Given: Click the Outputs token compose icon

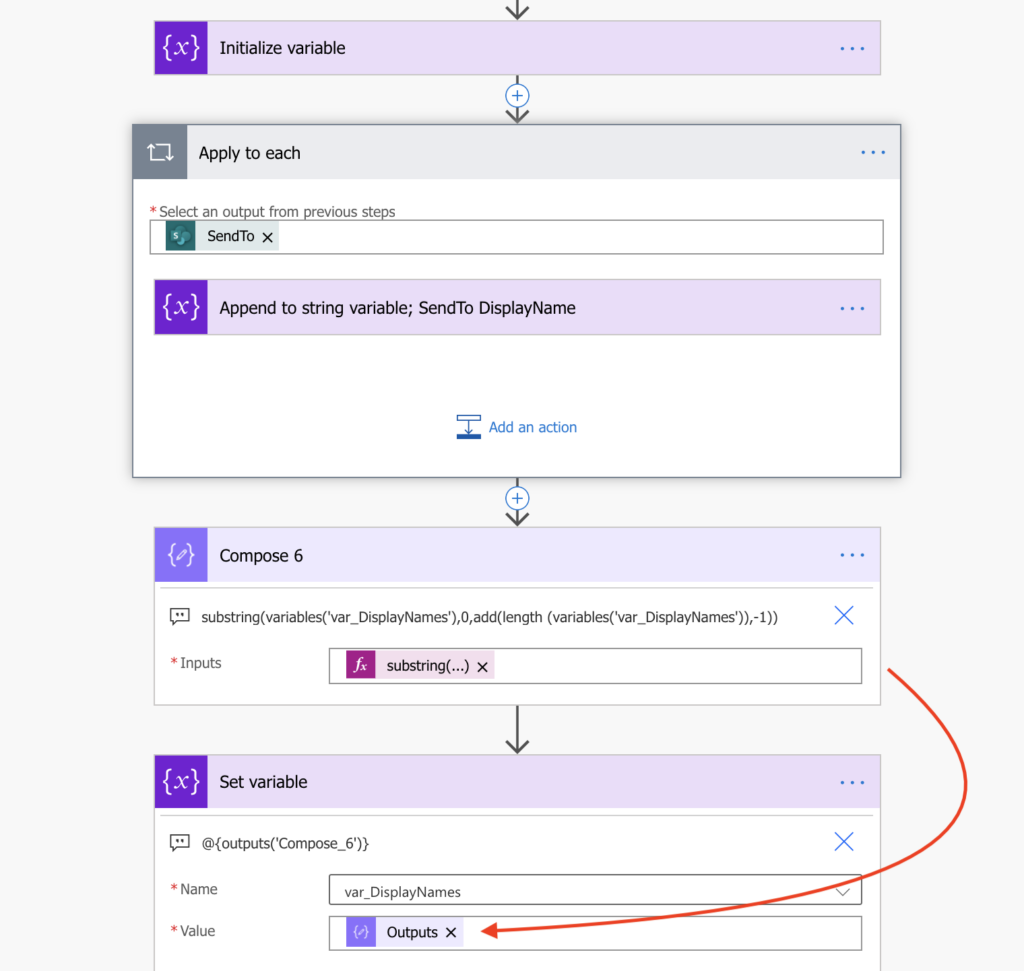Looking at the screenshot, I should (360, 932).
